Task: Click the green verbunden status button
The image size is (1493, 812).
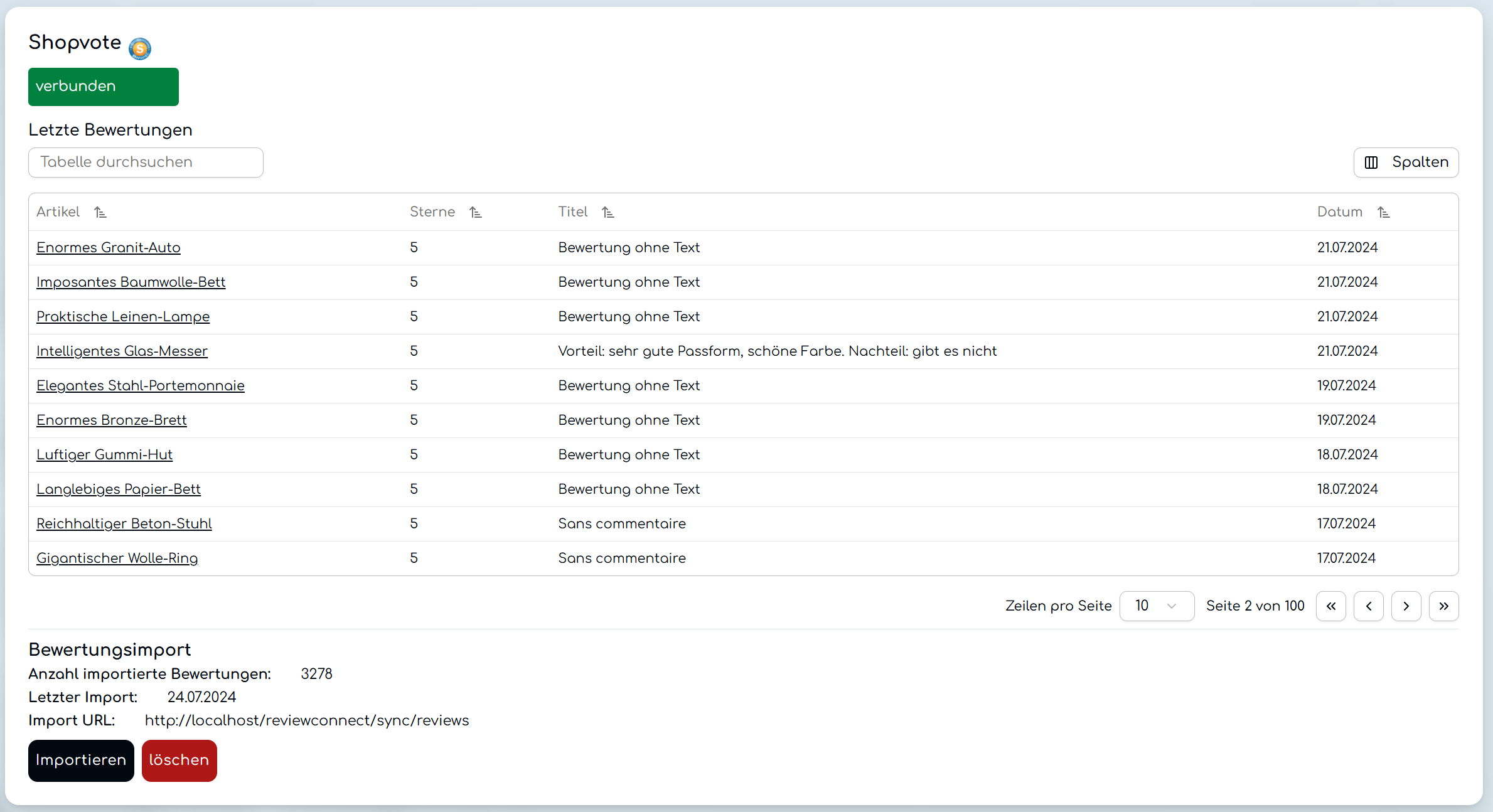Action: pos(103,87)
